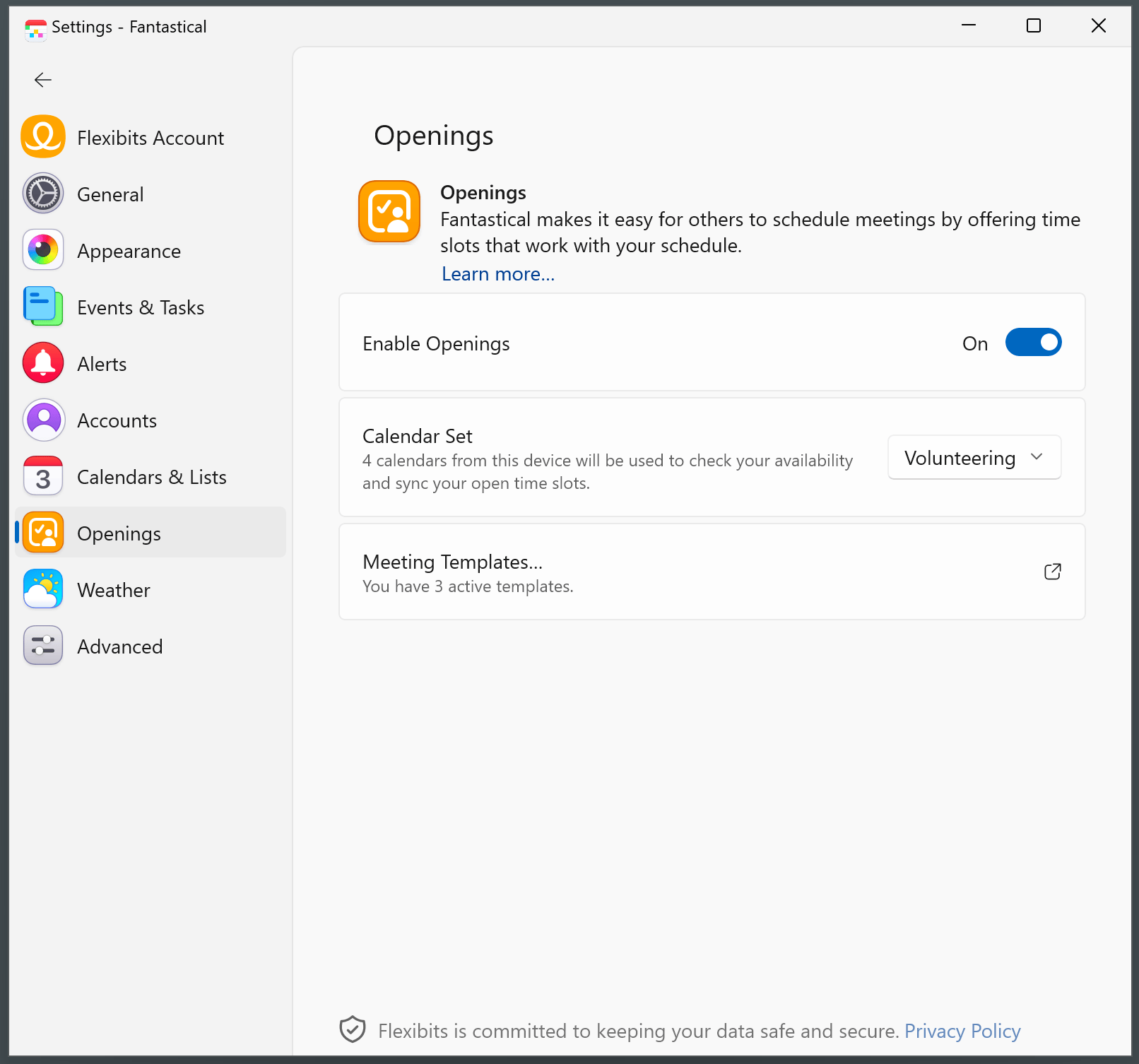Click the Appearance color wheel icon
This screenshot has width=1139, height=1064.
[43, 249]
